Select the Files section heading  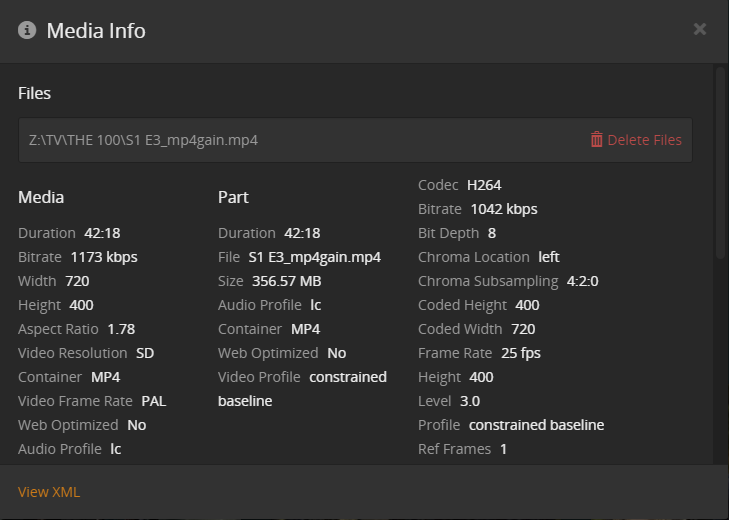click(34, 93)
